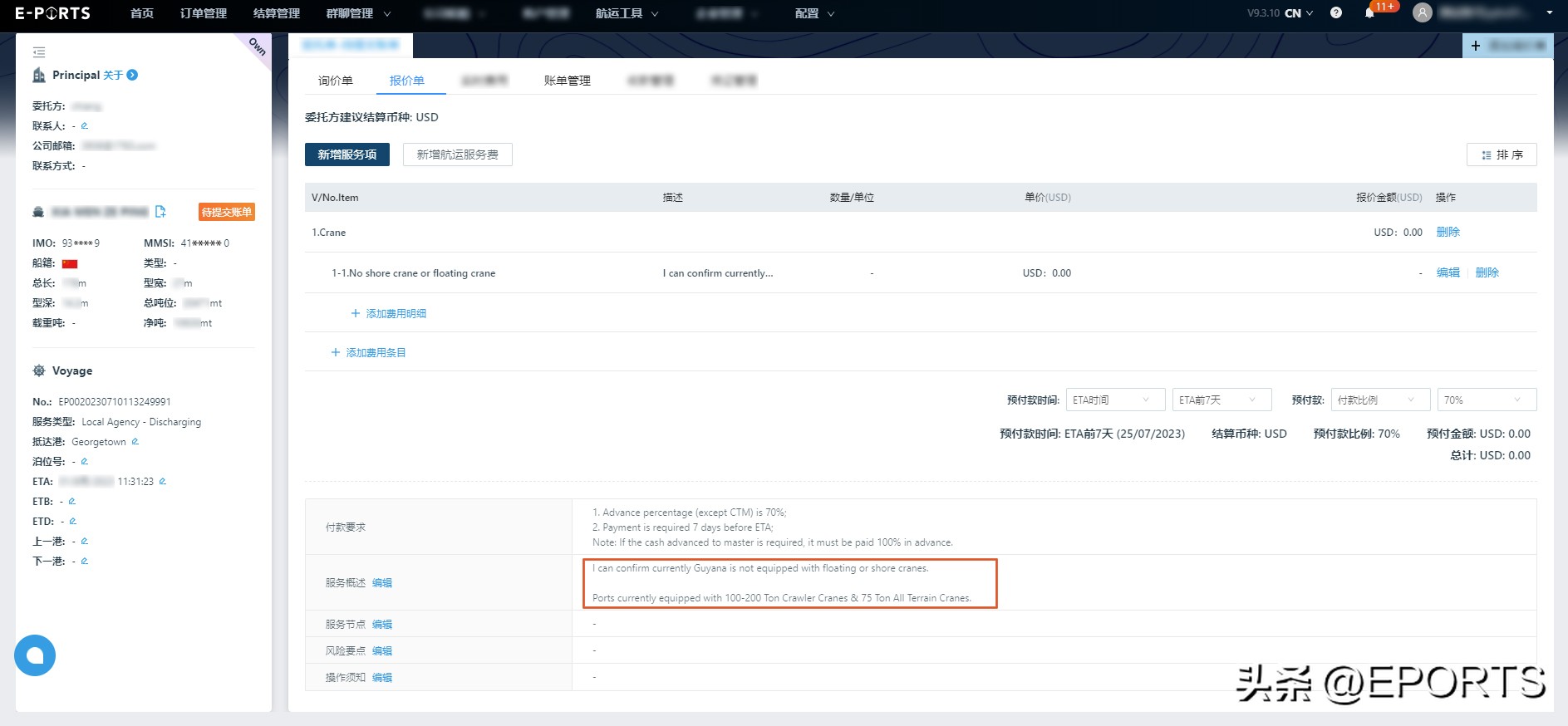The height and width of the screenshot is (726, 1568).
Task: Open the CN language dropdown
Action: 1299,13
